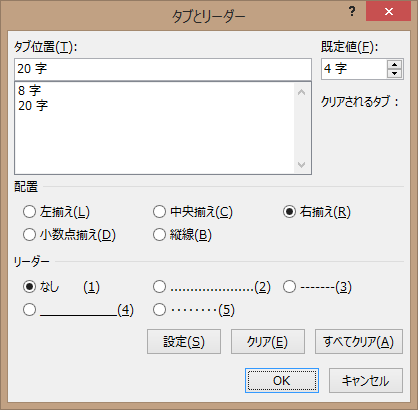
Task: Click the クリア(E) button
Action: [268, 342]
